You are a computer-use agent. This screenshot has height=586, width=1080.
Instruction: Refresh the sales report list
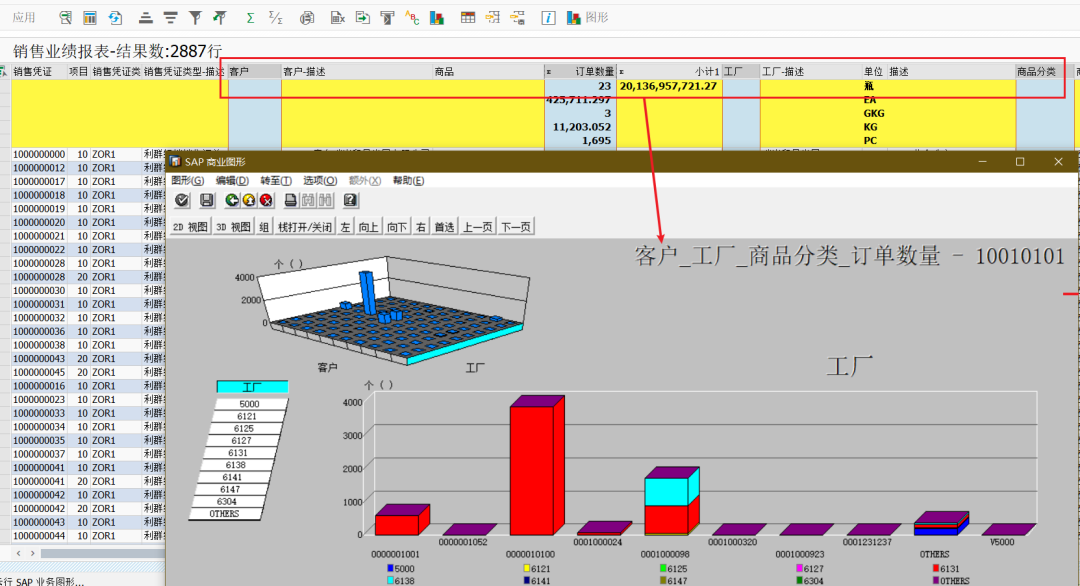(x=115, y=18)
